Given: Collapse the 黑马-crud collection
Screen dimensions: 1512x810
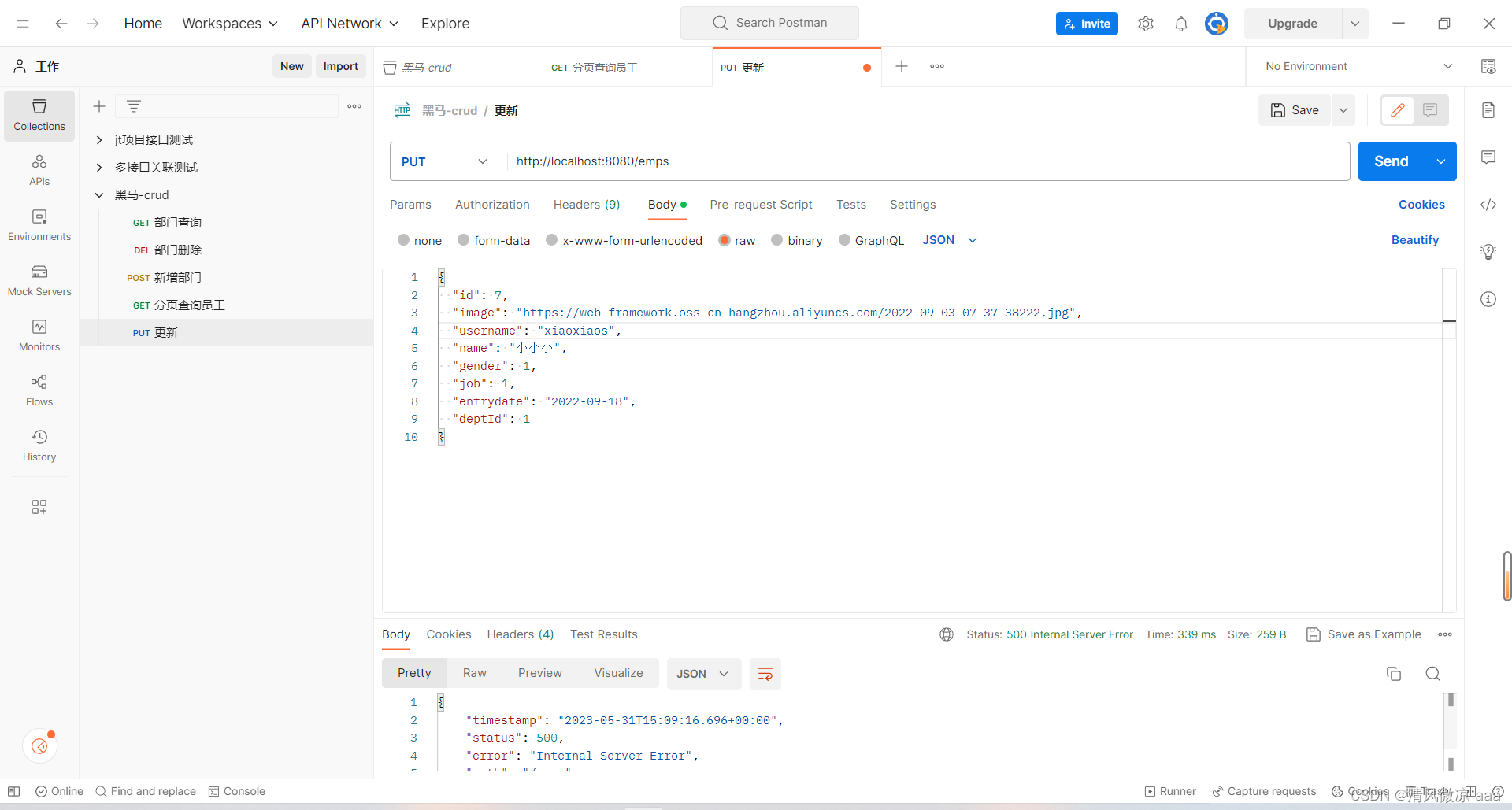Looking at the screenshot, I should click(x=99, y=195).
